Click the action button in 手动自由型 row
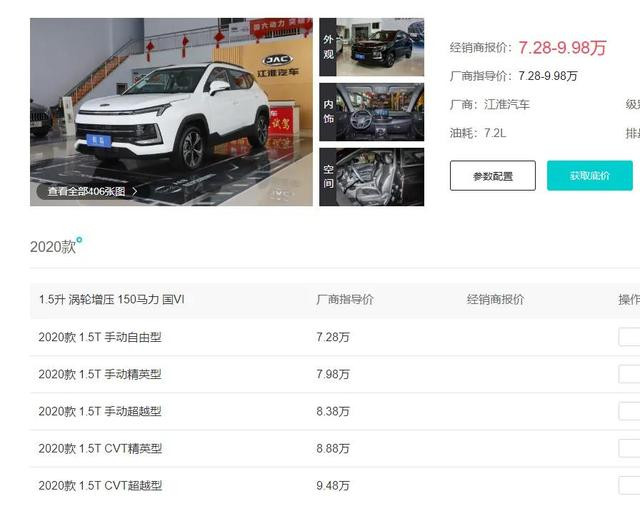 (x=629, y=338)
